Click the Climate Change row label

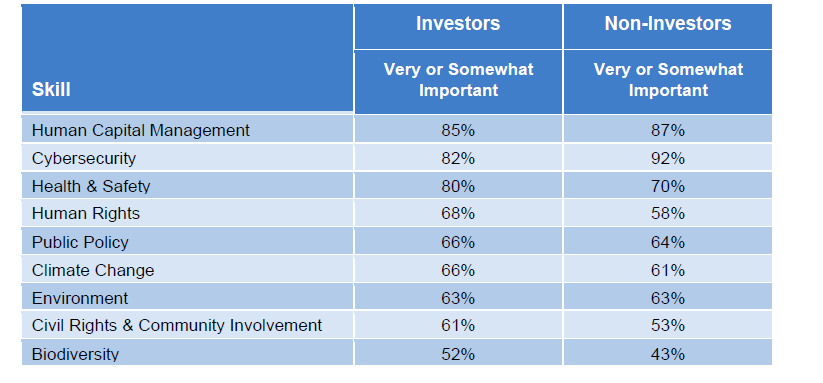click(93, 270)
